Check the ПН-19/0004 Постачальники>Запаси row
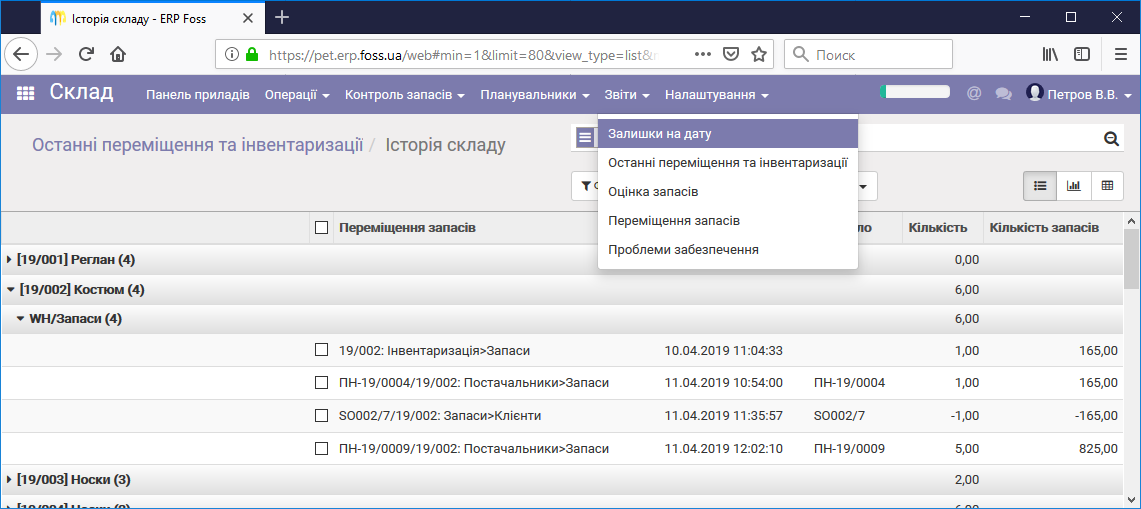This screenshot has width=1141, height=509. tap(321, 382)
